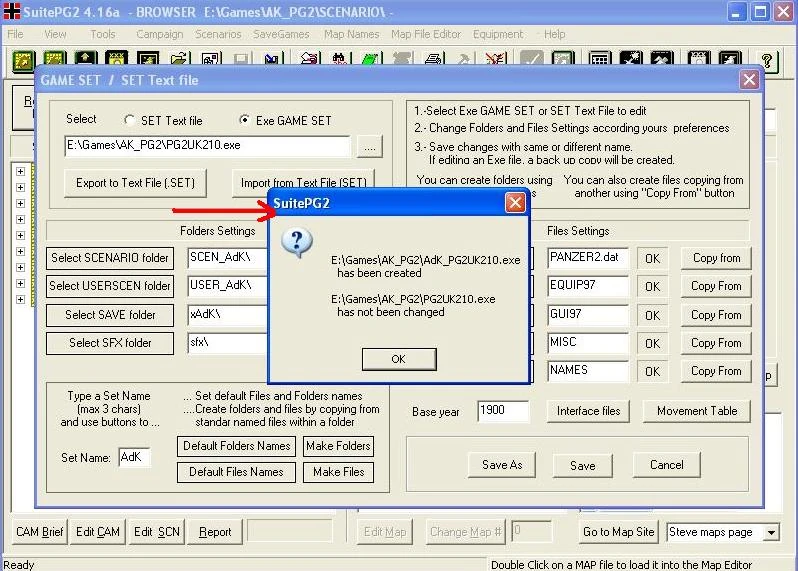Screen dimensions: 798x571
Task: Click the green toolbar icon with yellow arrow
Action: pos(23,61)
